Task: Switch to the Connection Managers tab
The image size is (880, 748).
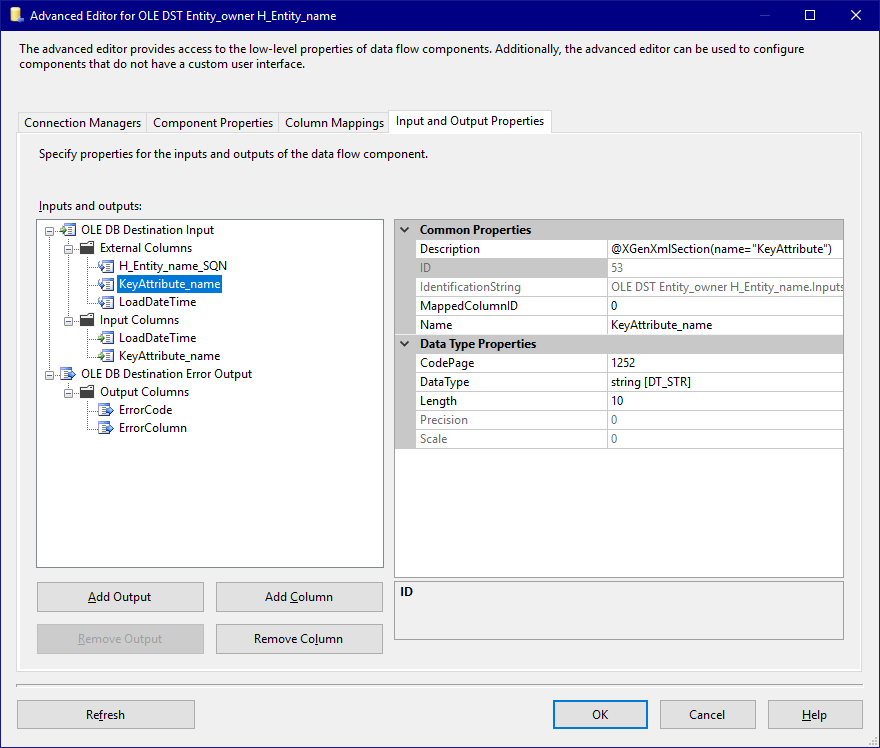Action: [x=82, y=123]
